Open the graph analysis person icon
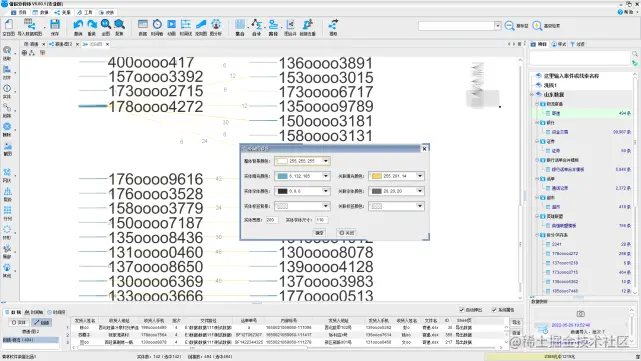Image resolution: width=641 pixels, height=361 pixels. click(x=216, y=25)
